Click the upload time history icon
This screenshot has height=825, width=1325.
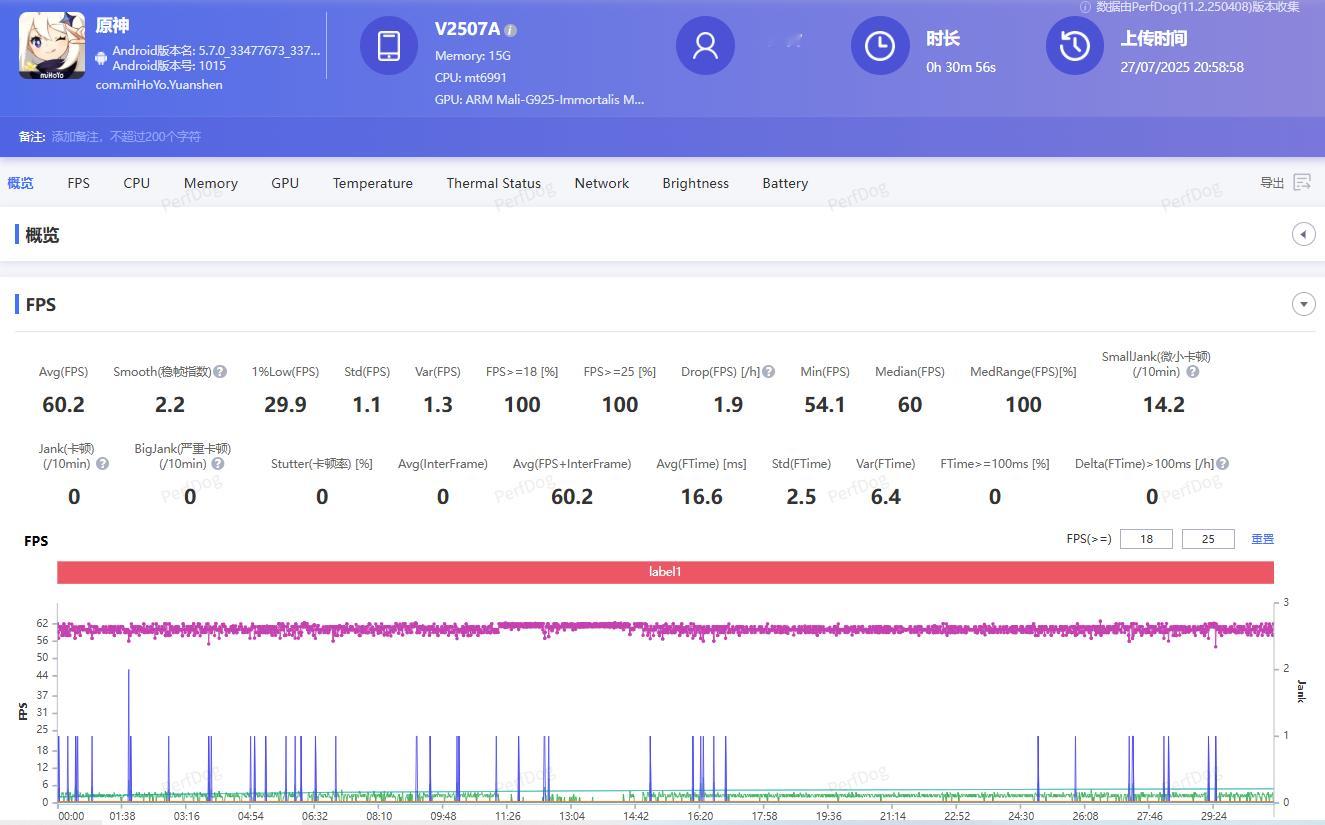coord(1075,46)
